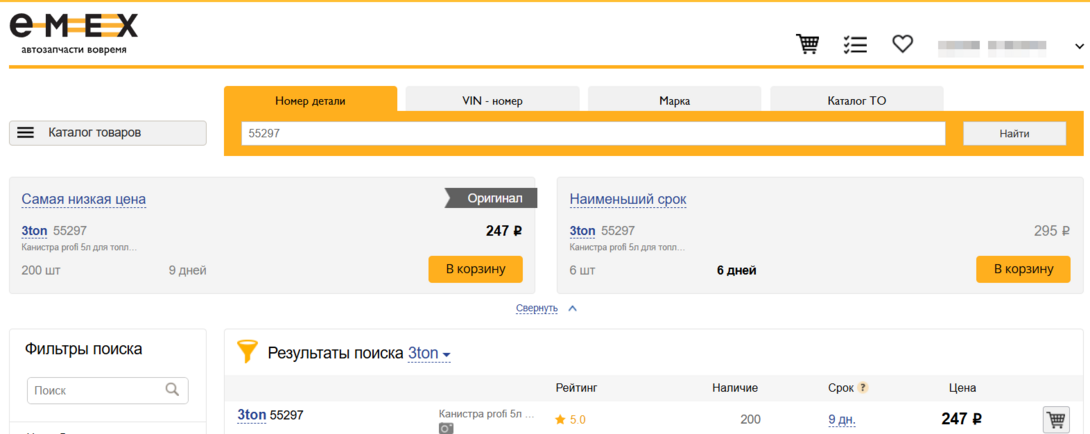Click the 6 шт quantity text

583,271
